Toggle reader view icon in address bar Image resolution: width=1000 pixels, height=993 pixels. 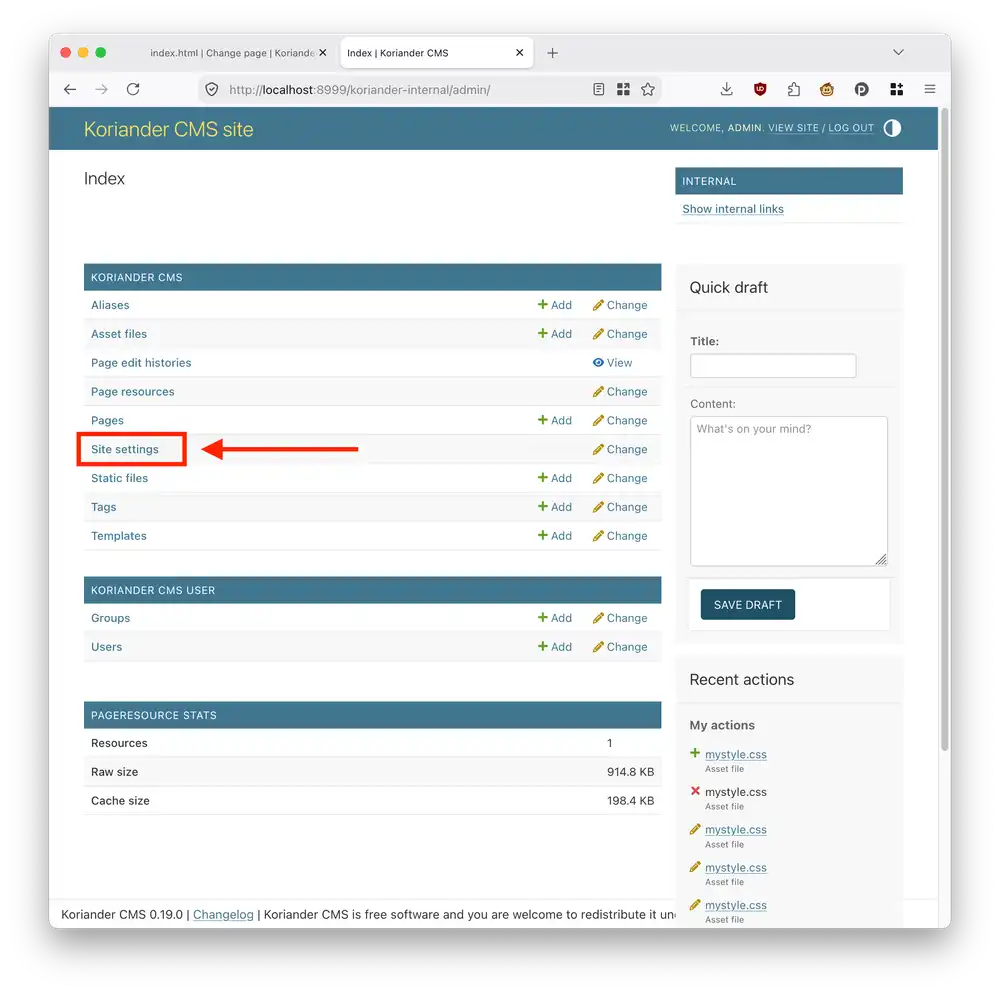click(x=598, y=89)
